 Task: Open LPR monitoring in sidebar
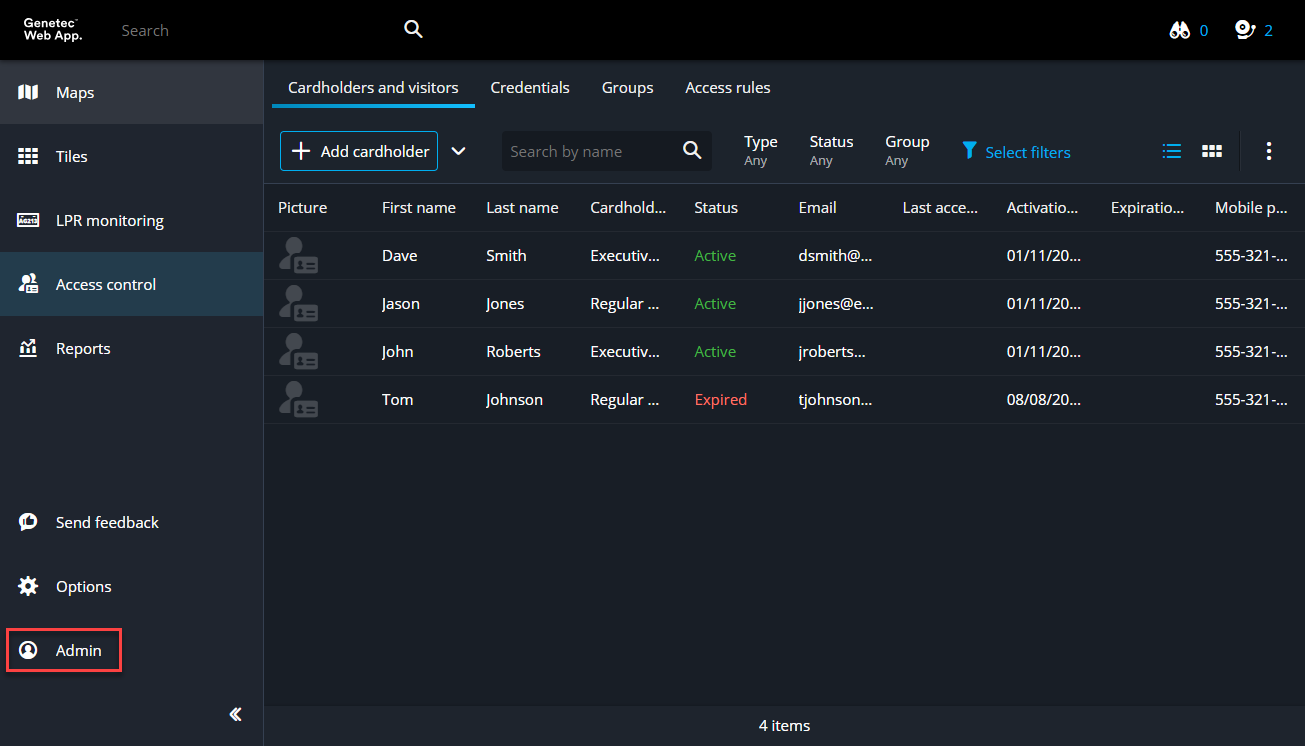point(109,221)
